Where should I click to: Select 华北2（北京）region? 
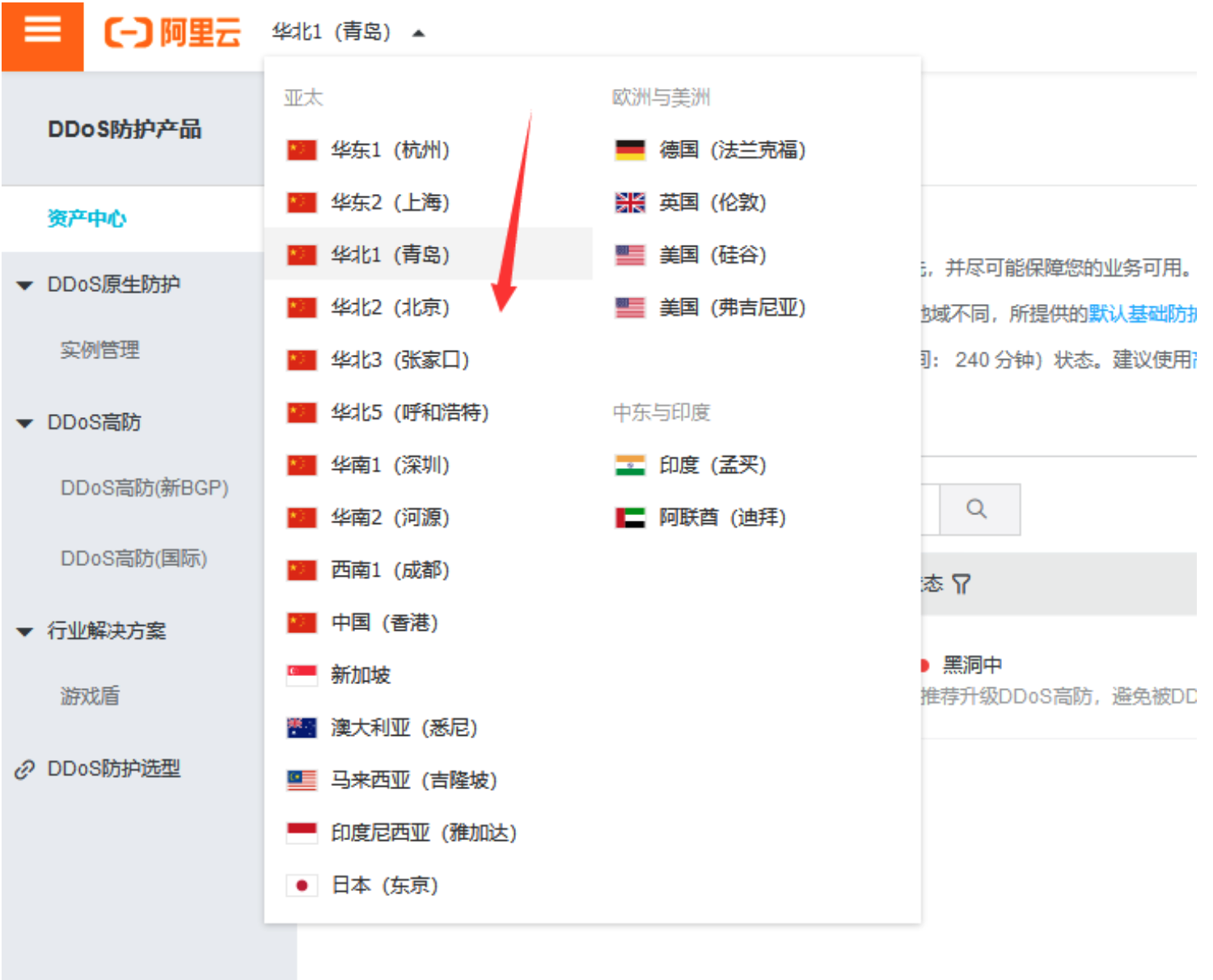pyautogui.click(x=428, y=307)
